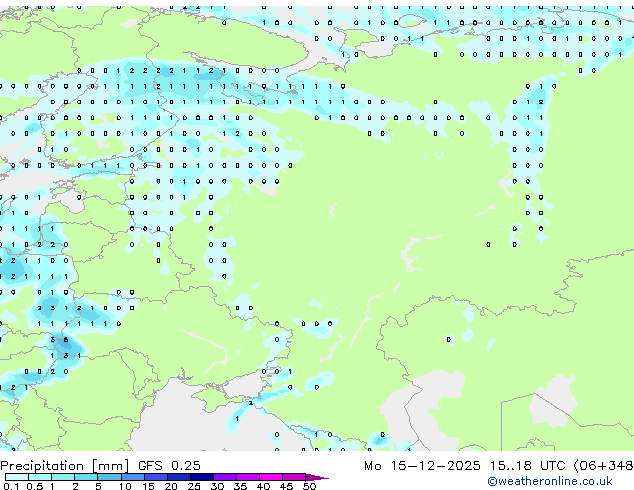The height and width of the screenshot is (490, 634).
Task: Click the 45–50 mm legend color swatch
Action: click(x=294, y=477)
